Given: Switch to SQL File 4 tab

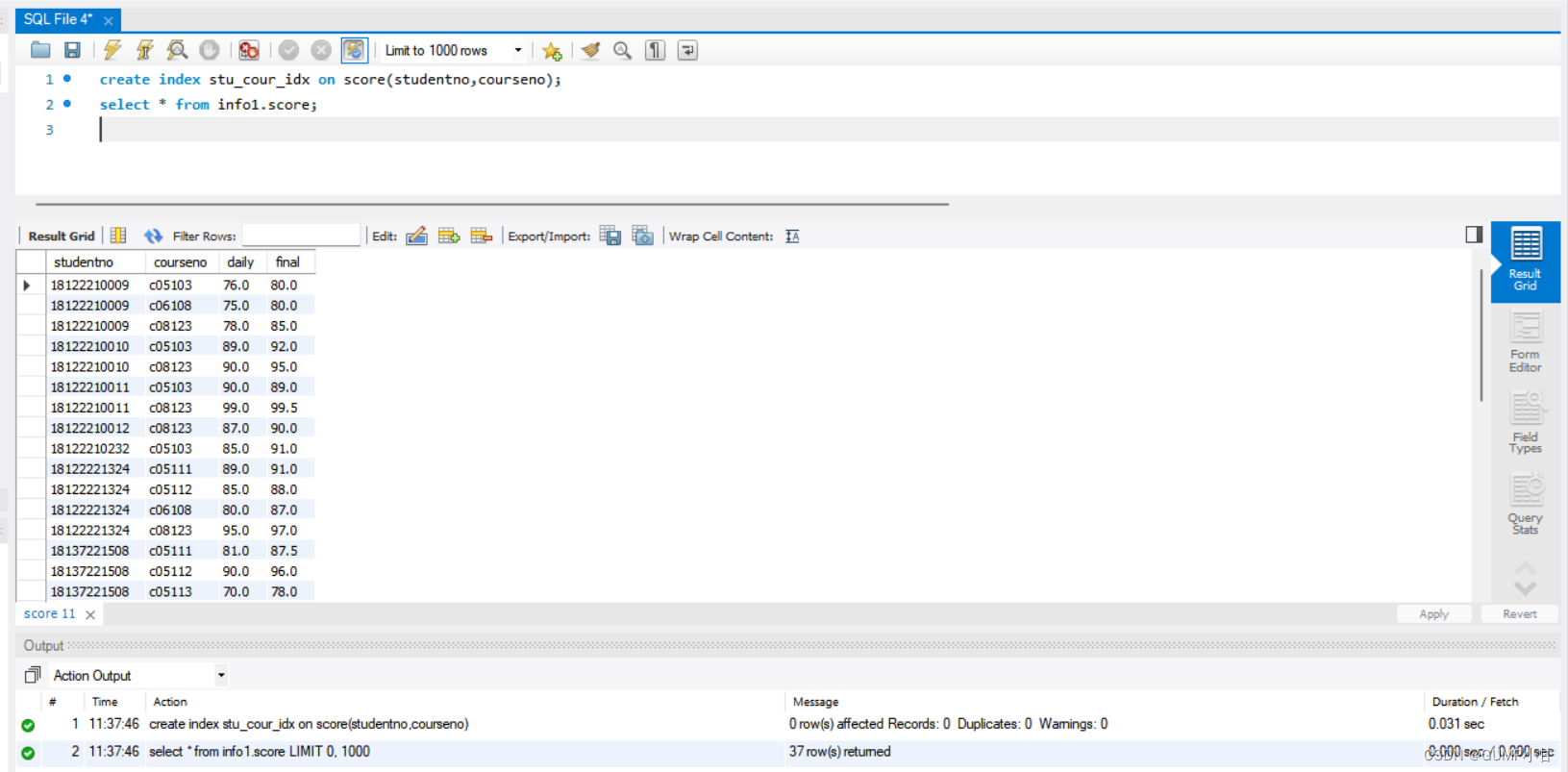Looking at the screenshot, I should (58, 19).
